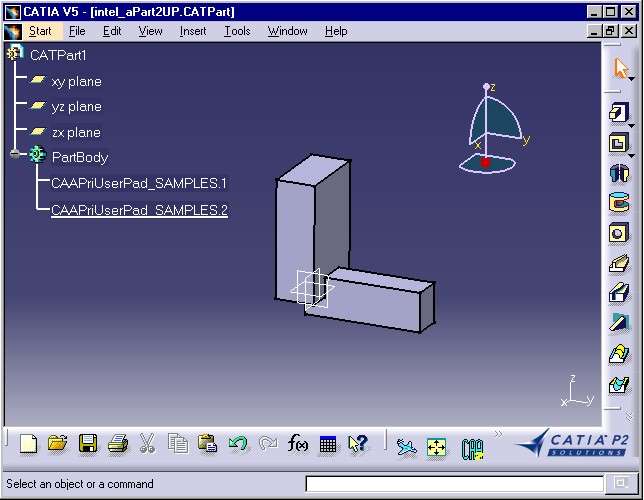Open the Insert menu
Viewport: 644px width, 500px height.
pos(193,31)
